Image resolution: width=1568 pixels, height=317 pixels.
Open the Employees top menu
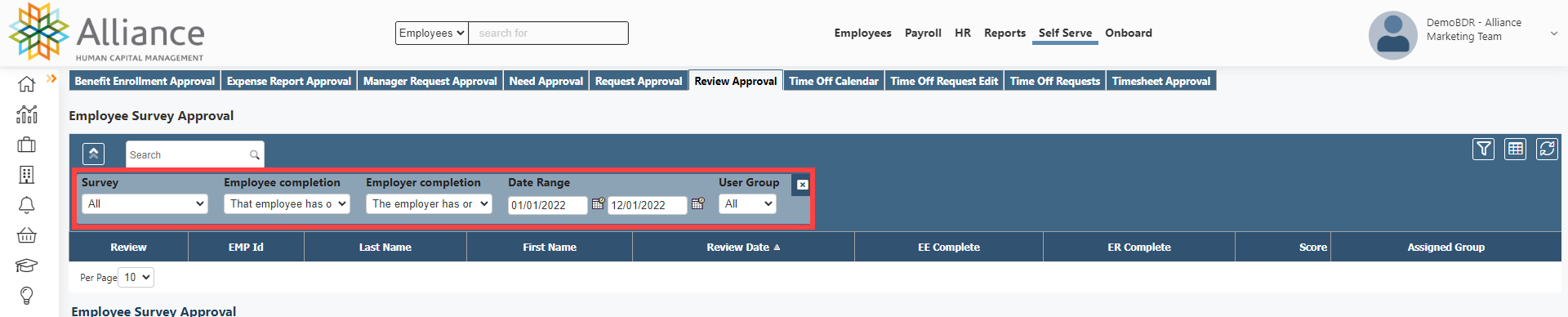(862, 33)
